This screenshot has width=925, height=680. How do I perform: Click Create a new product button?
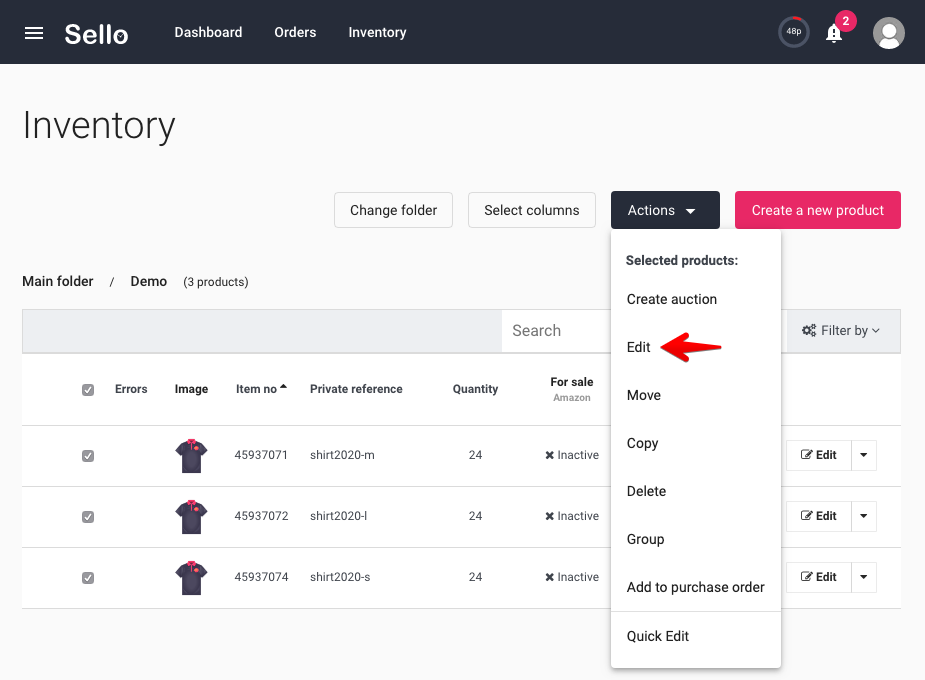click(x=818, y=210)
